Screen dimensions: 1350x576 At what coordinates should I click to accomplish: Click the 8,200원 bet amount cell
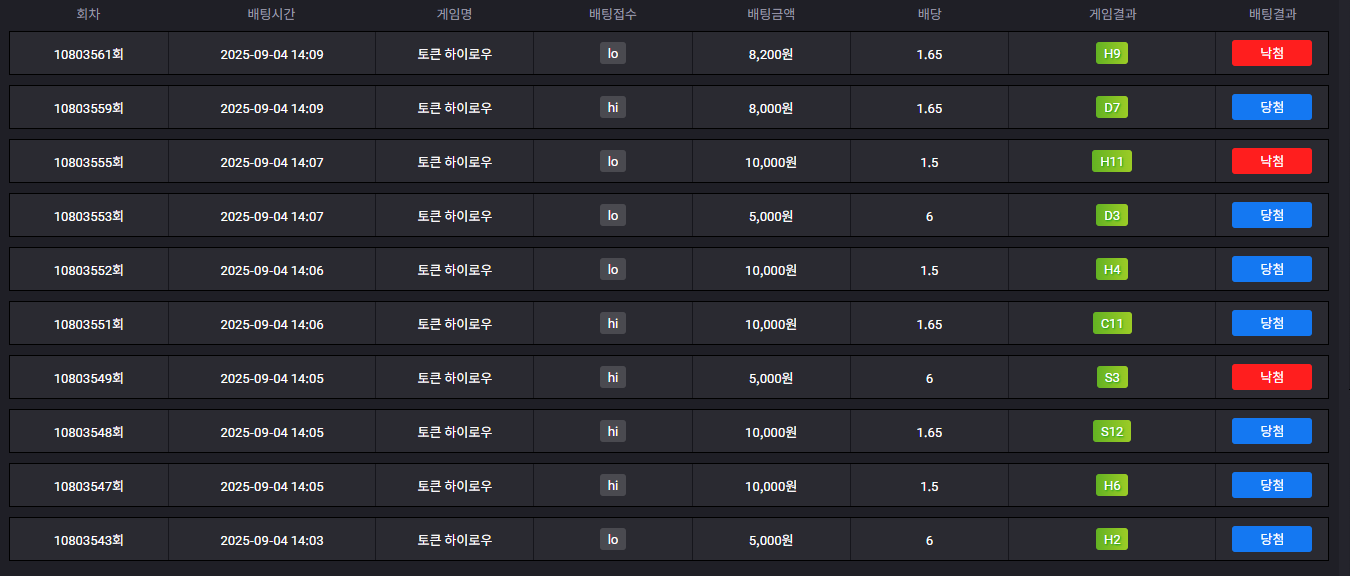pos(771,53)
